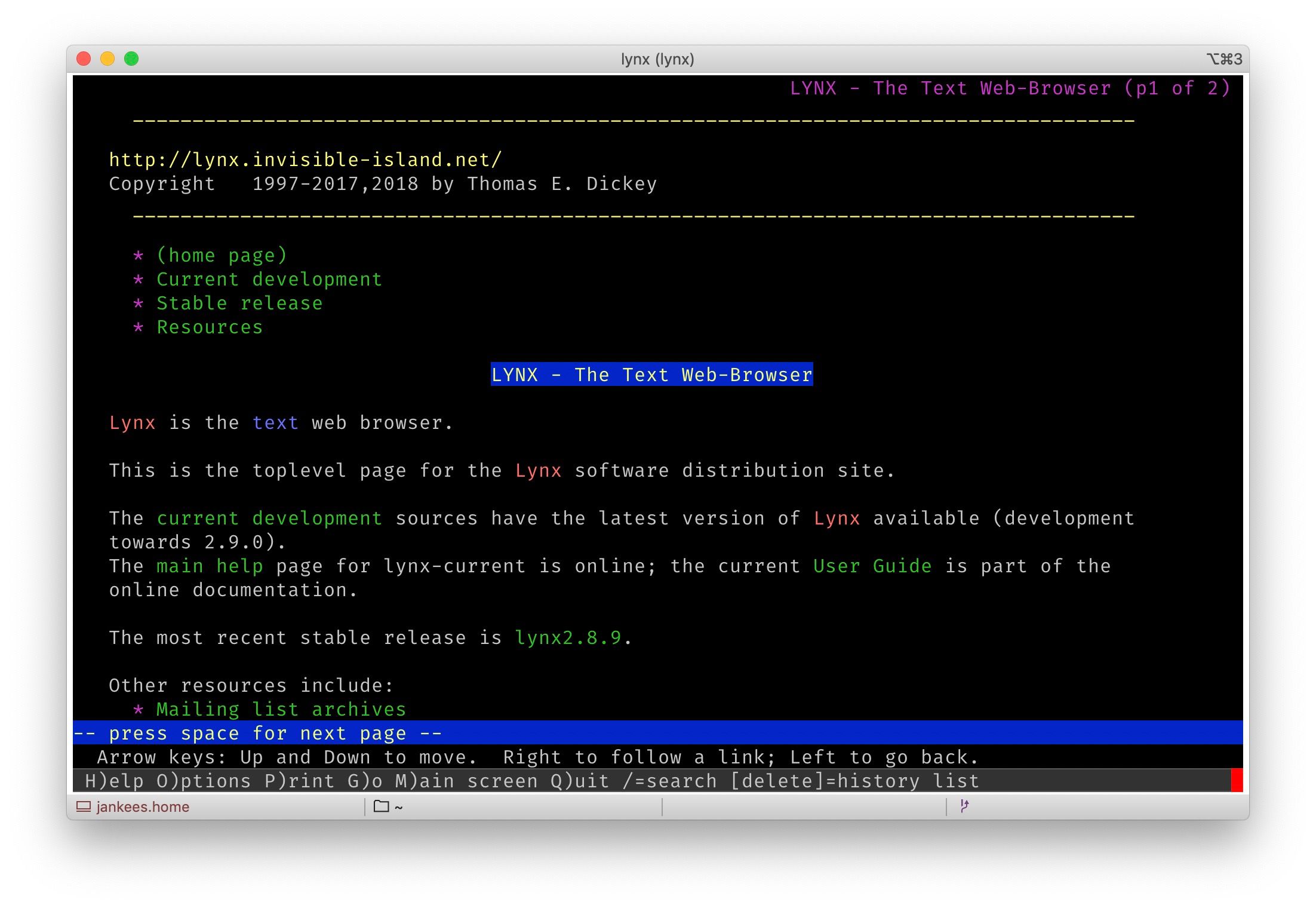Click the H)elp command in bottom bar
This screenshot has height=908, width=1316.
[114, 781]
